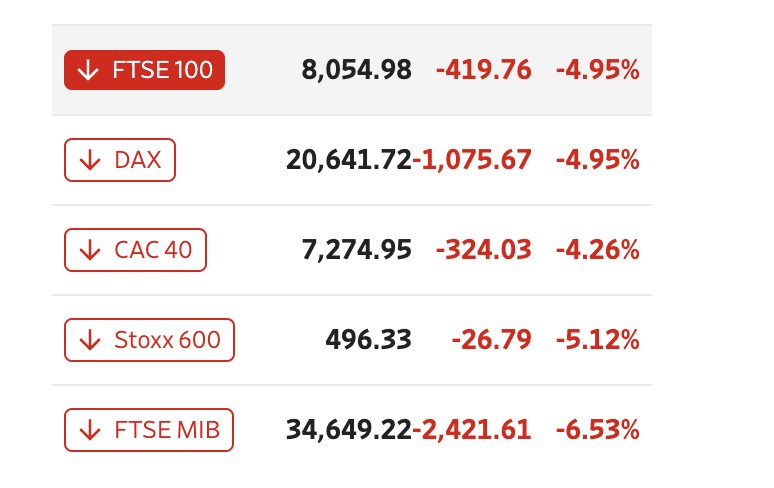The image size is (774, 488).
Task: Click the CAC 40 down arrow icon
Action: click(89, 250)
